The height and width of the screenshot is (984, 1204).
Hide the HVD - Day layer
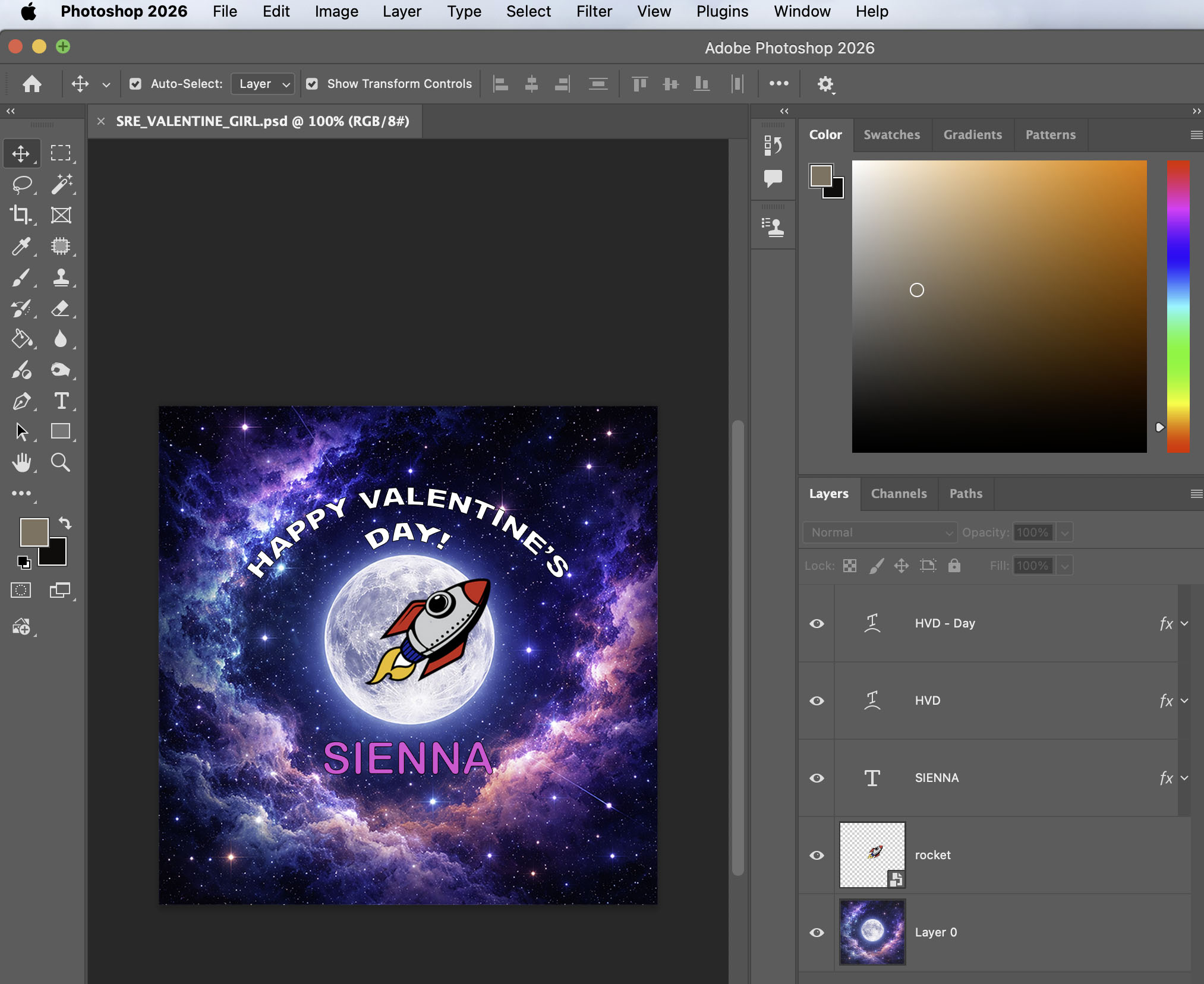(817, 623)
